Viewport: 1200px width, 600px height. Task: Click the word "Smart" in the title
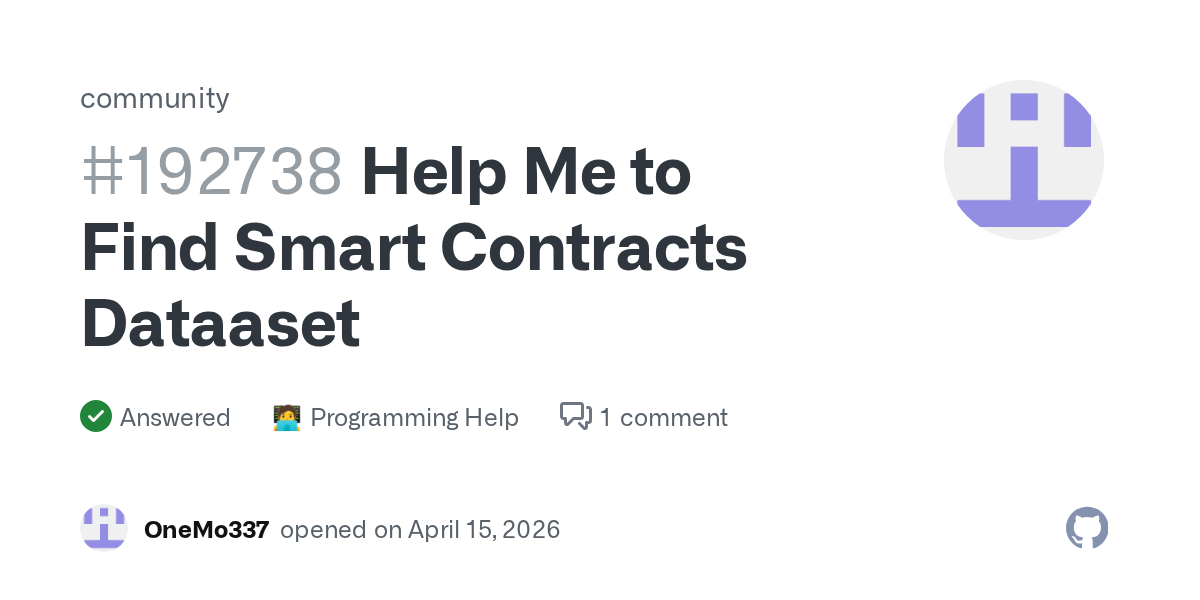pyautogui.click(x=329, y=248)
